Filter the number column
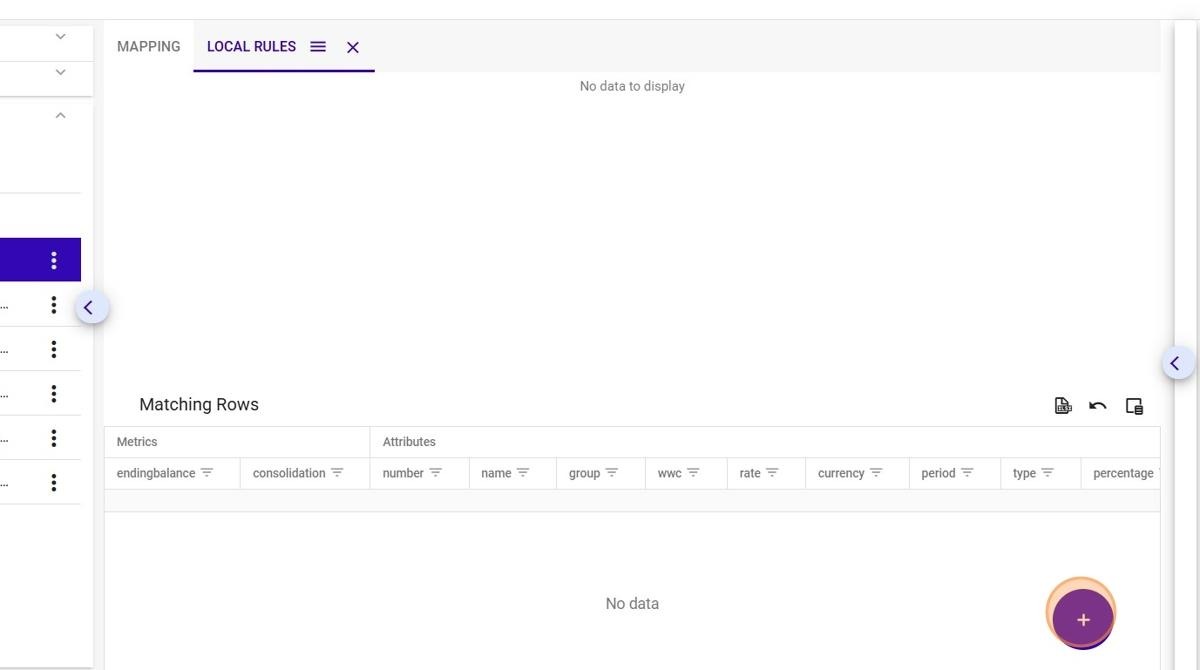The image size is (1200, 670). [436, 473]
